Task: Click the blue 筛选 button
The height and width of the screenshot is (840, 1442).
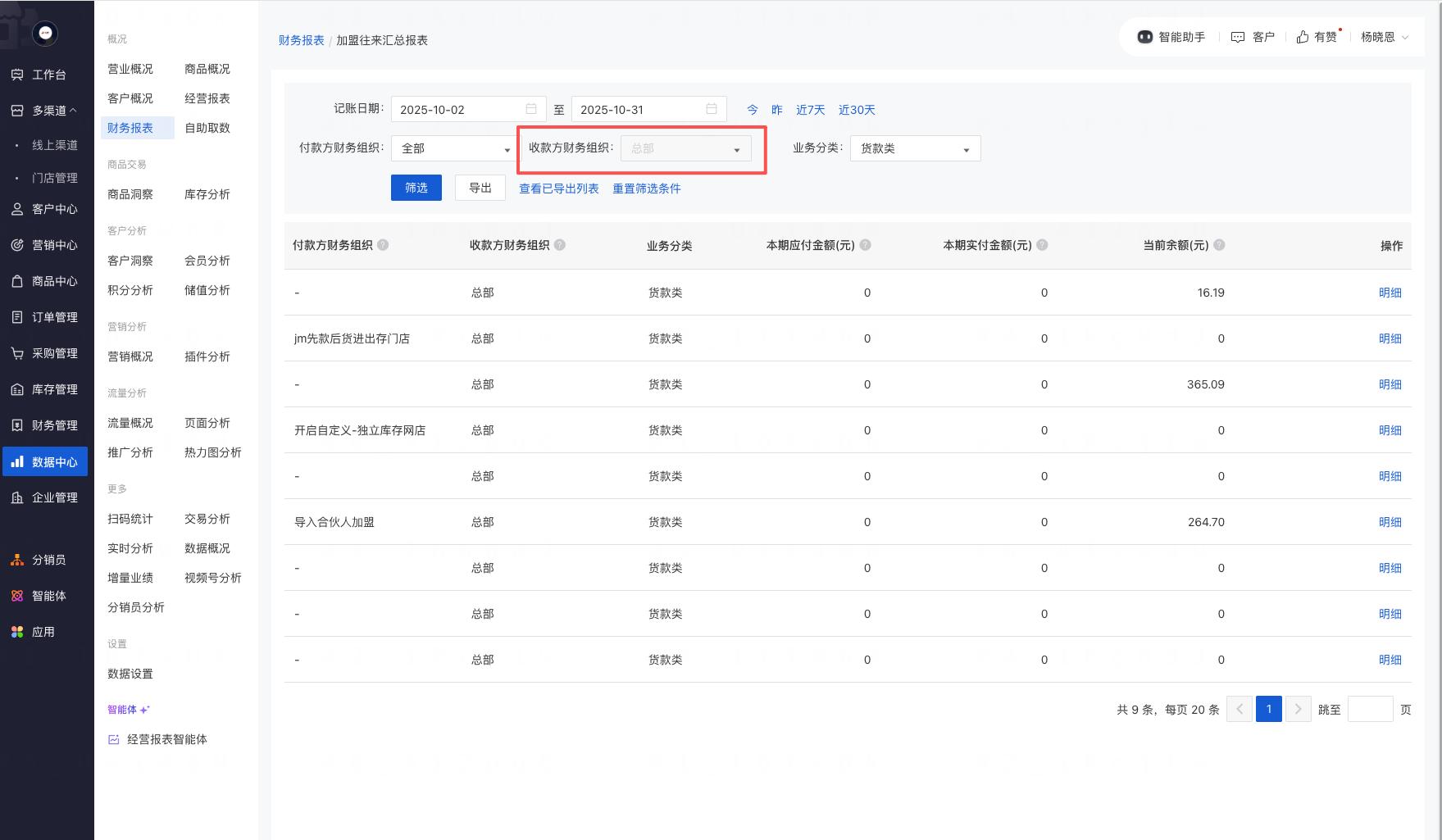Action: (416, 188)
